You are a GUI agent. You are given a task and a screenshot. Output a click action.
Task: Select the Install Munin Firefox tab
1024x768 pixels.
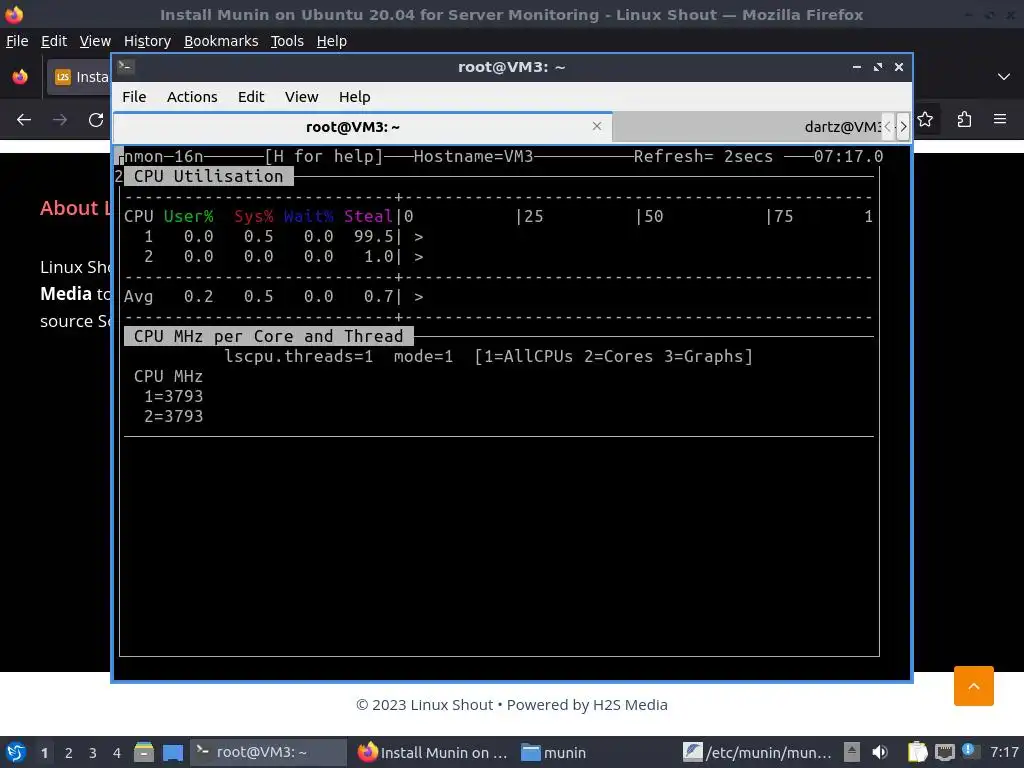click(78, 77)
